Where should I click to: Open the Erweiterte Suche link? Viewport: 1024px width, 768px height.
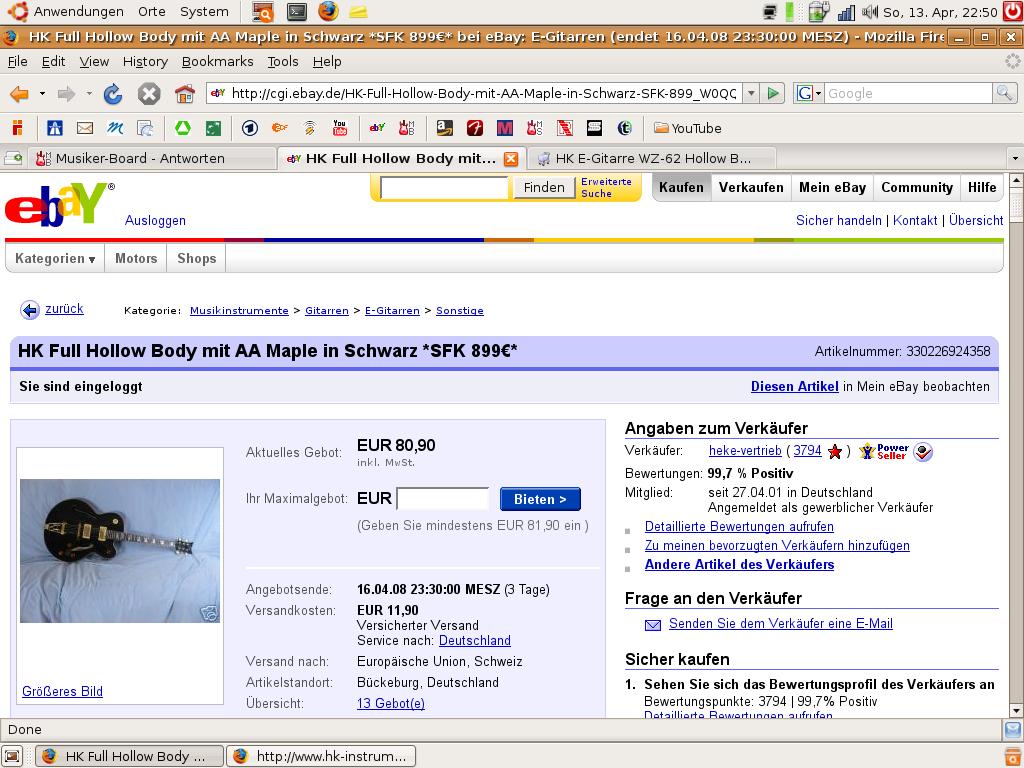[606, 187]
